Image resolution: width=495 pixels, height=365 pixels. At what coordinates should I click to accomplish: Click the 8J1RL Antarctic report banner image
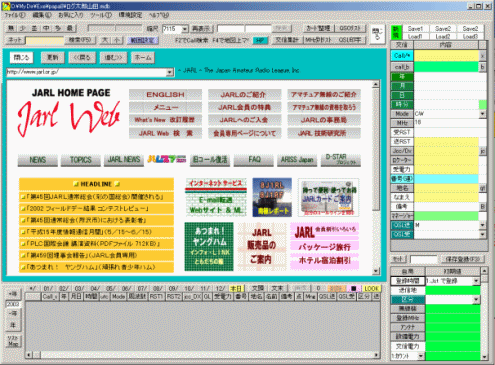click(272, 197)
